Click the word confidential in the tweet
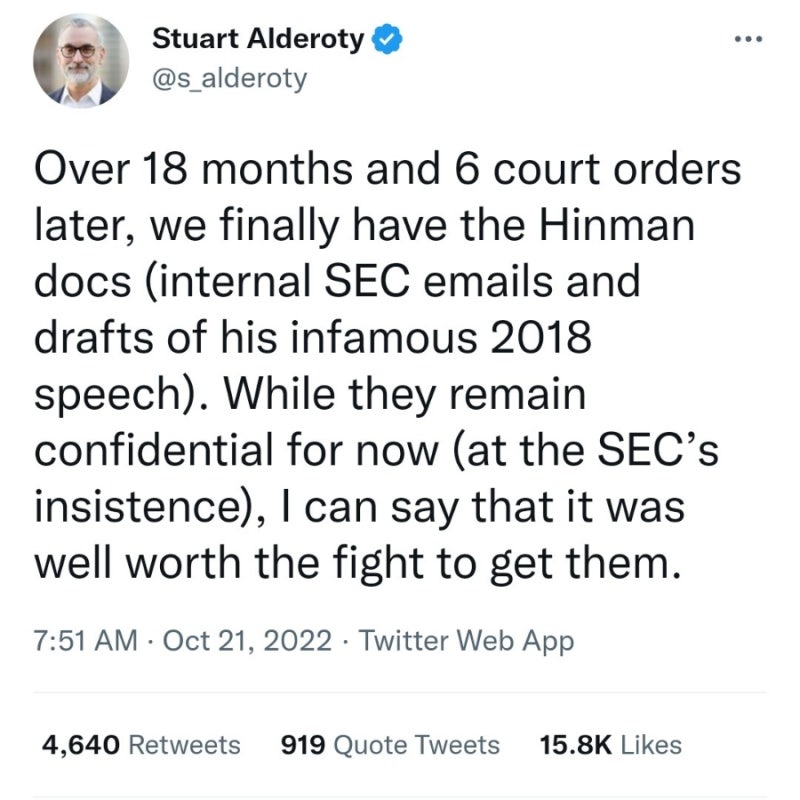 click(x=156, y=450)
